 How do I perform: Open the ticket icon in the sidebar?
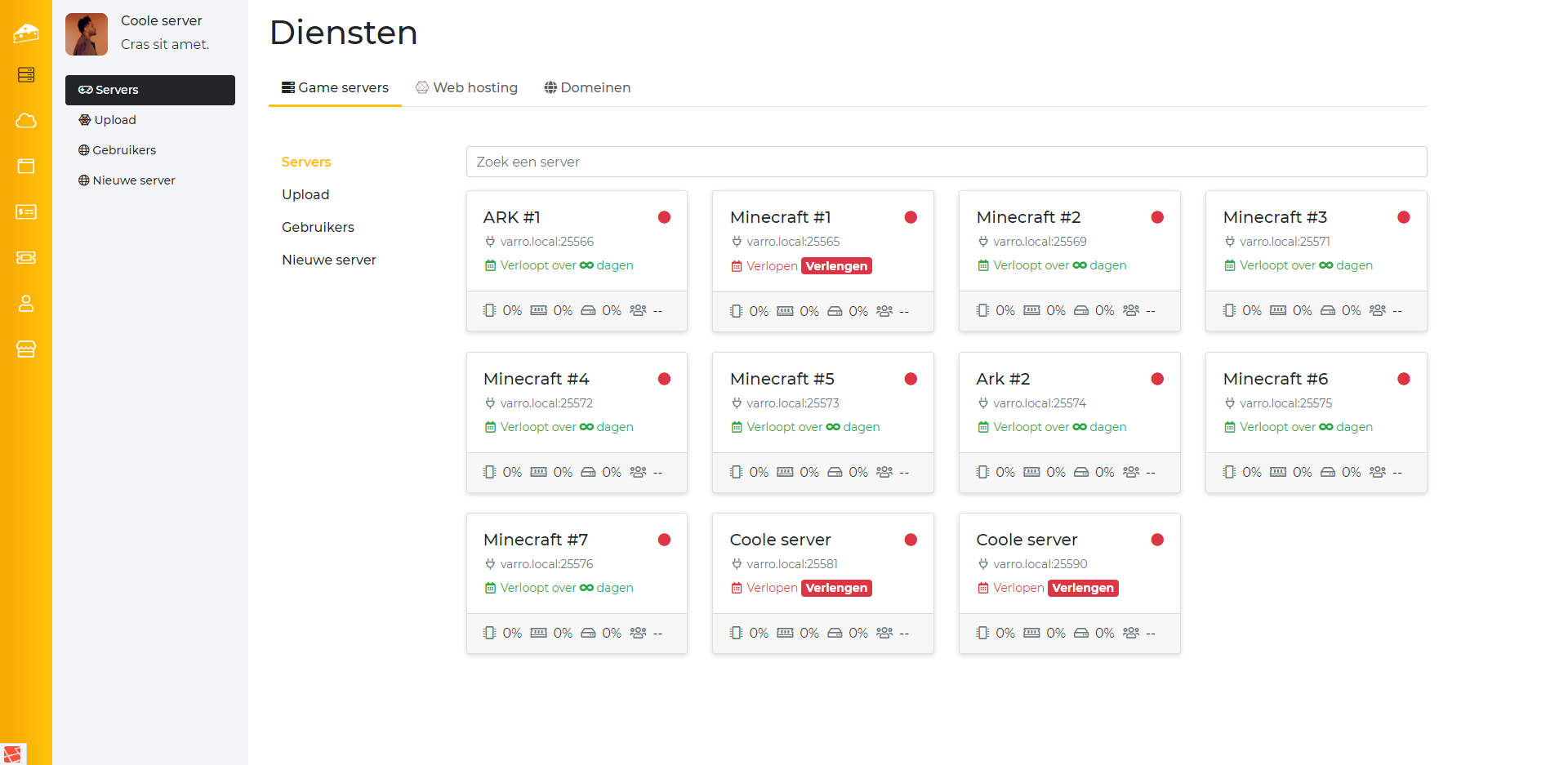pos(26,258)
